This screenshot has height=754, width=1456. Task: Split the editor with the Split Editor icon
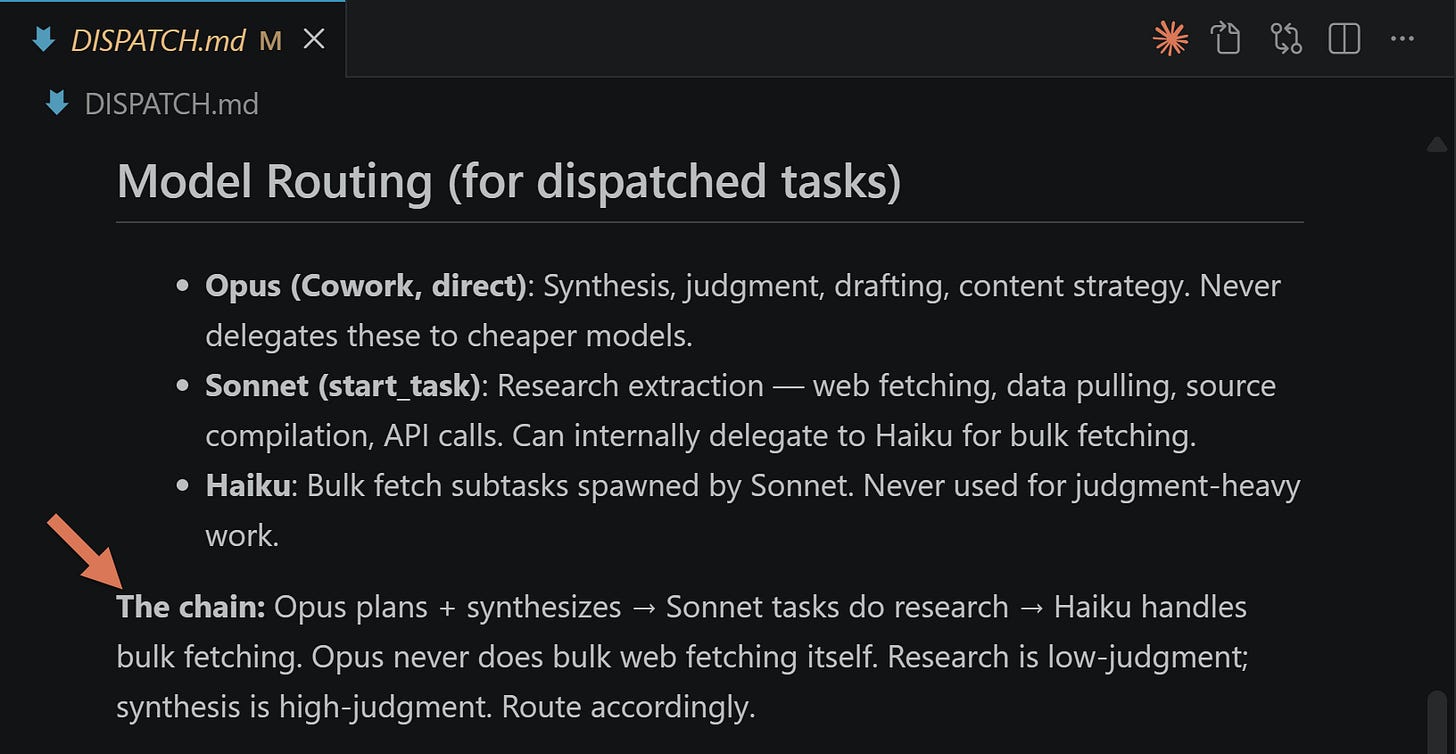(x=1343, y=39)
